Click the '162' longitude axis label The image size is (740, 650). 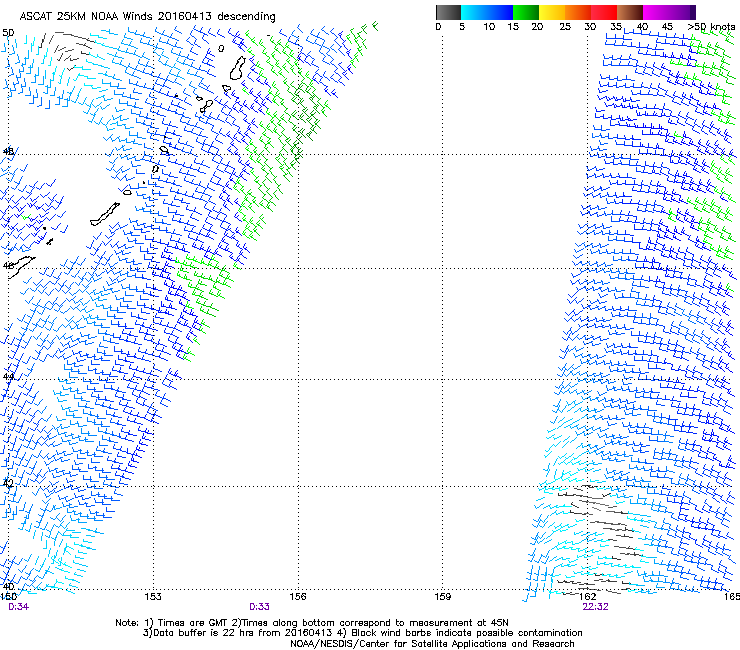587,597
